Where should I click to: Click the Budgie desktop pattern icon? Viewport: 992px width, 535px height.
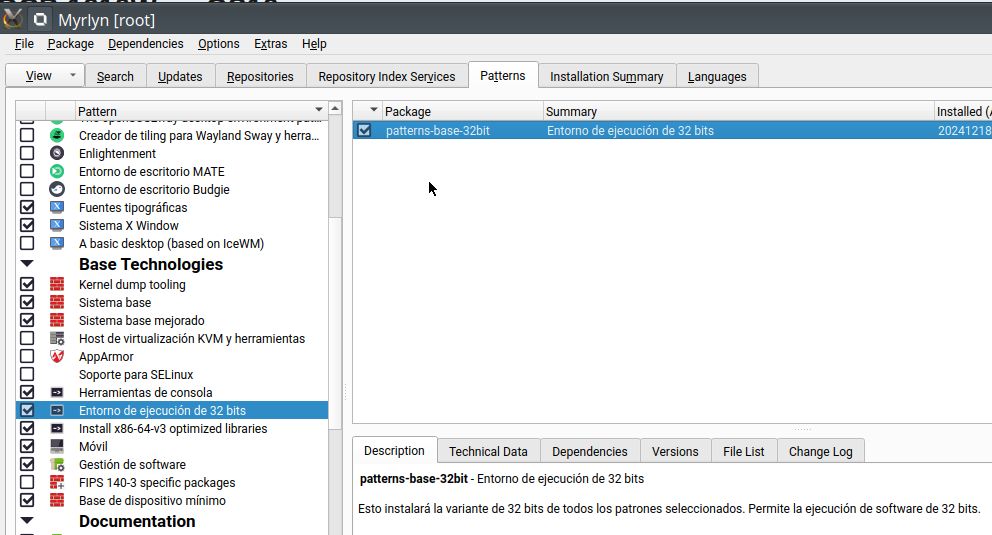pos(57,190)
